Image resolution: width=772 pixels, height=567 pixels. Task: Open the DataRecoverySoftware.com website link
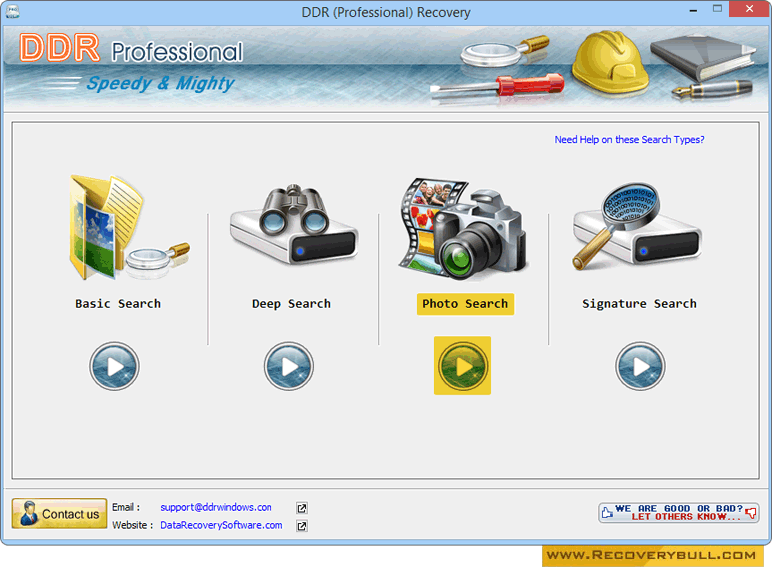pyautogui.click(x=221, y=525)
